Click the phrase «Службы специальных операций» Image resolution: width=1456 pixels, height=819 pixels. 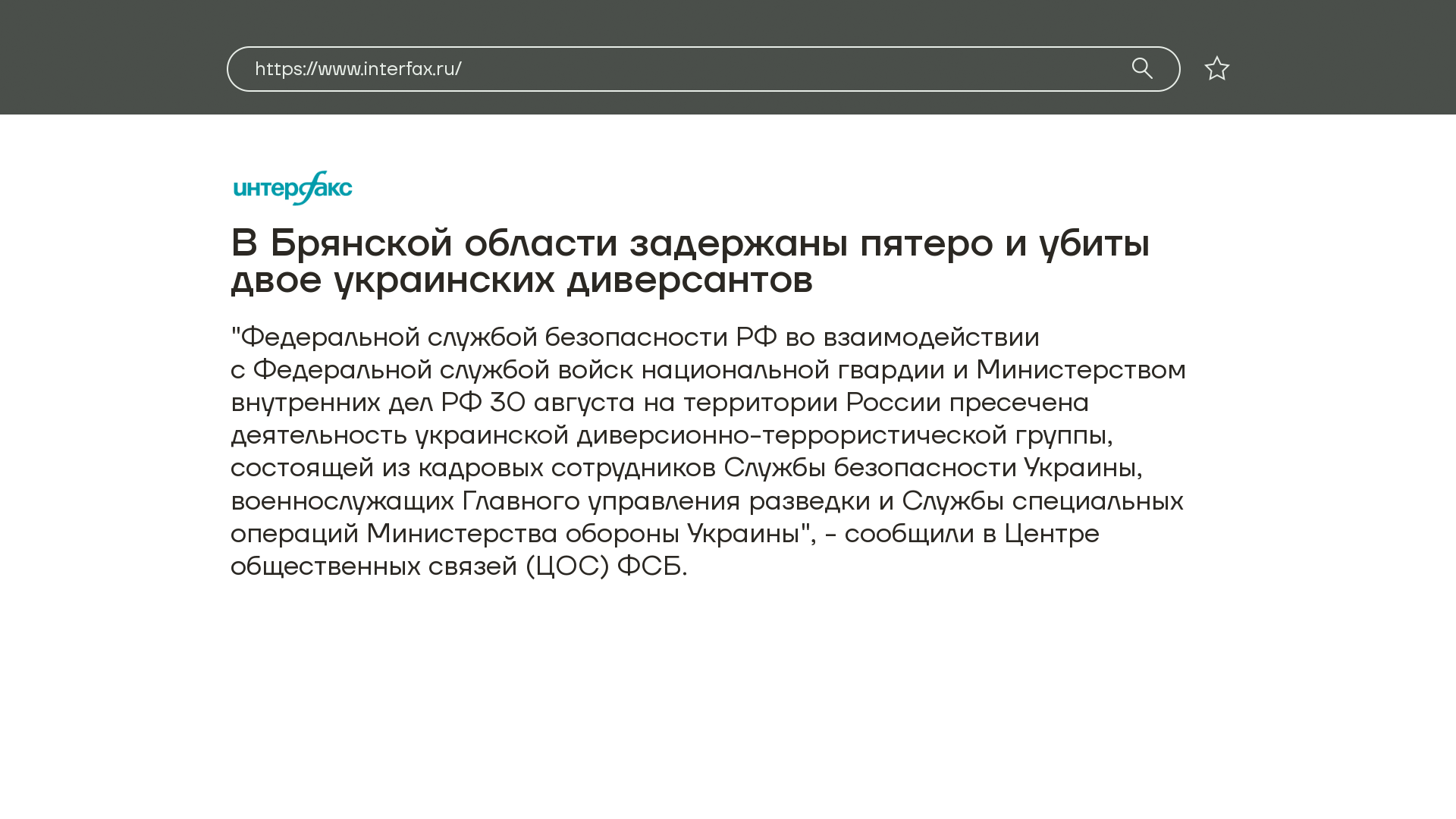tap(1042, 501)
